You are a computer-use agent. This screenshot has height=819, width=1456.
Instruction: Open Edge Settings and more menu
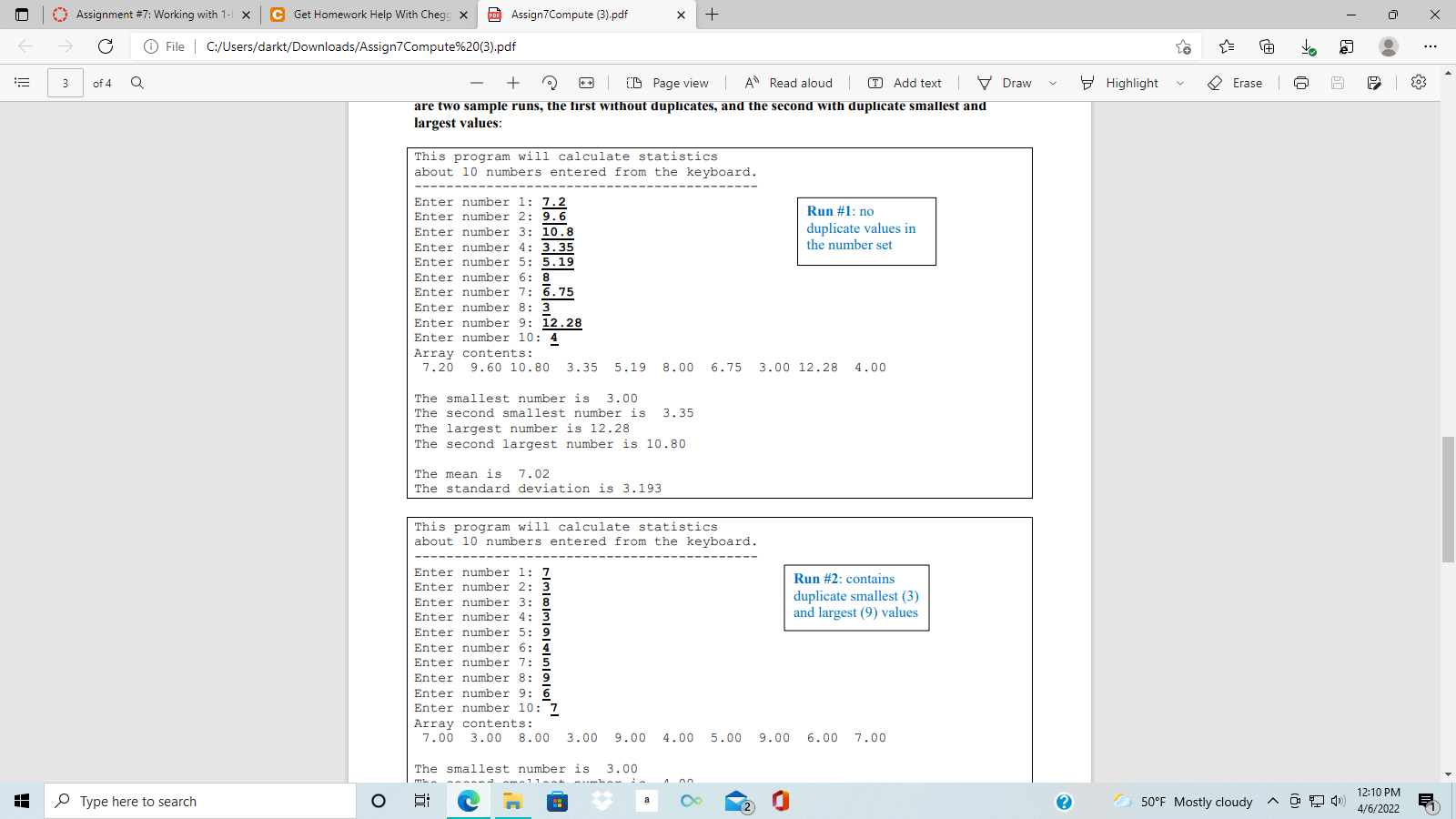point(1431,46)
